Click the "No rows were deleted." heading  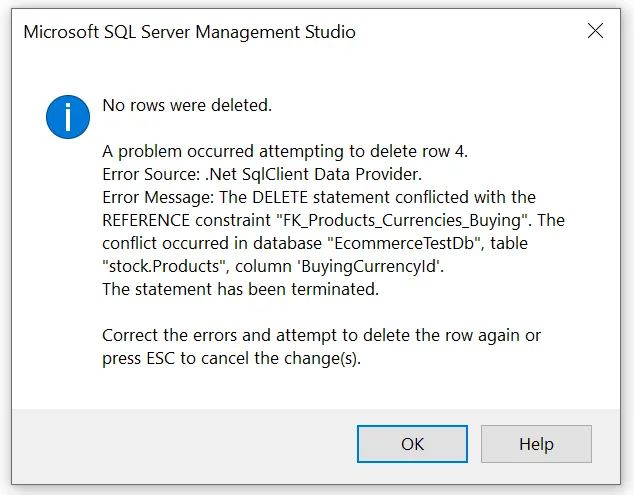187,105
